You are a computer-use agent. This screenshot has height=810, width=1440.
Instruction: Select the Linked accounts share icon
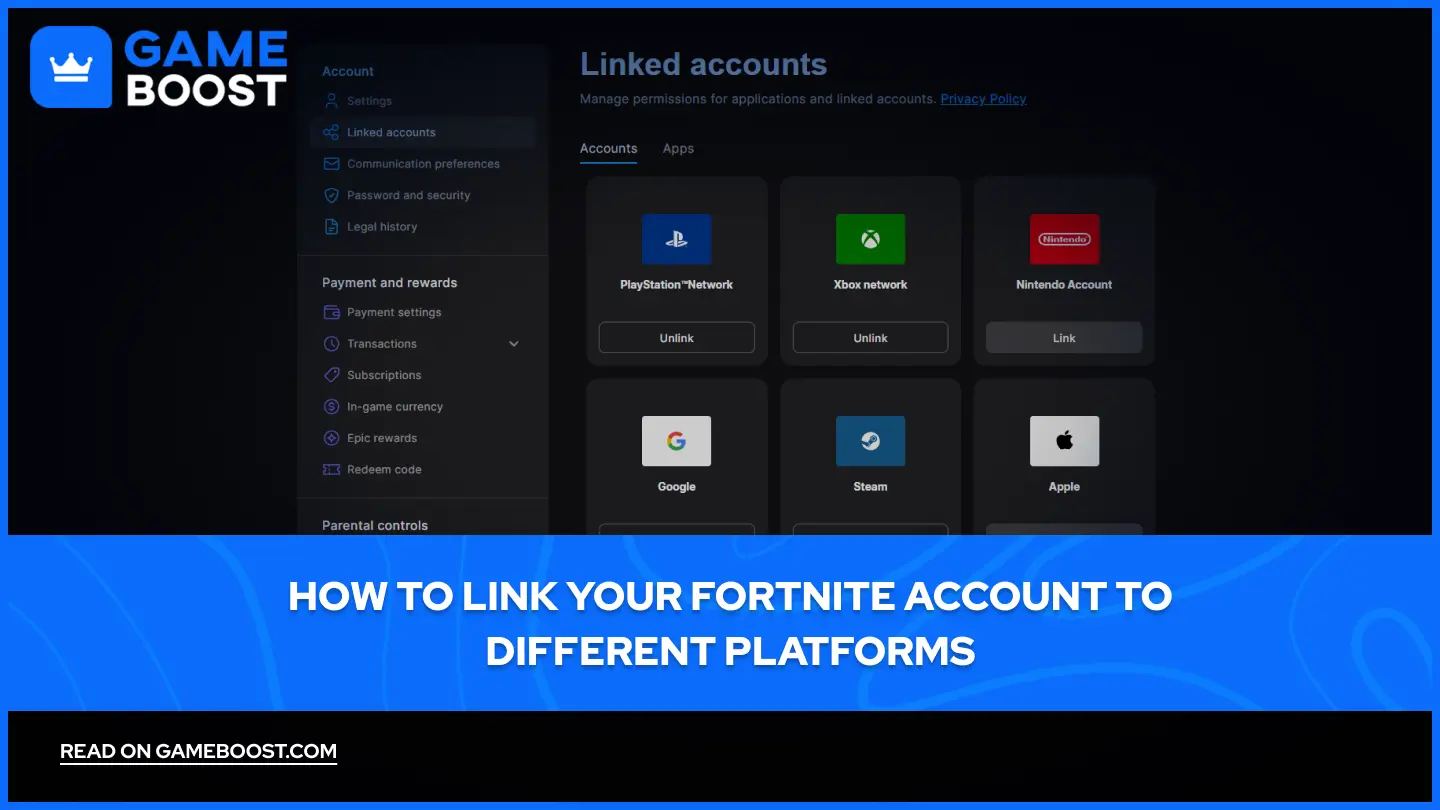coord(331,132)
